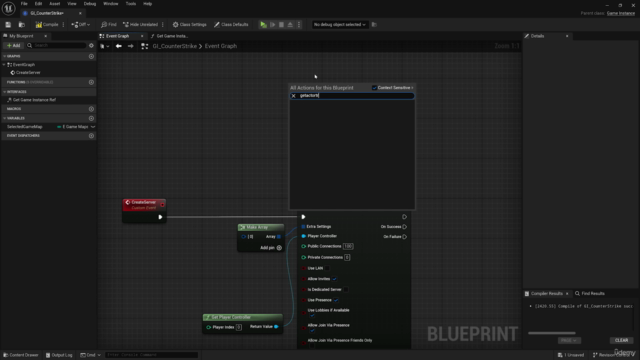Click the On Success execution pin
The image size is (640, 360).
(x=404, y=227)
